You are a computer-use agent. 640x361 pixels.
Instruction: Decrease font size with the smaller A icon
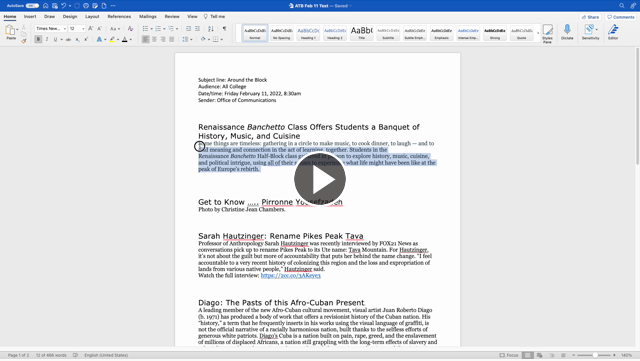coord(99,29)
